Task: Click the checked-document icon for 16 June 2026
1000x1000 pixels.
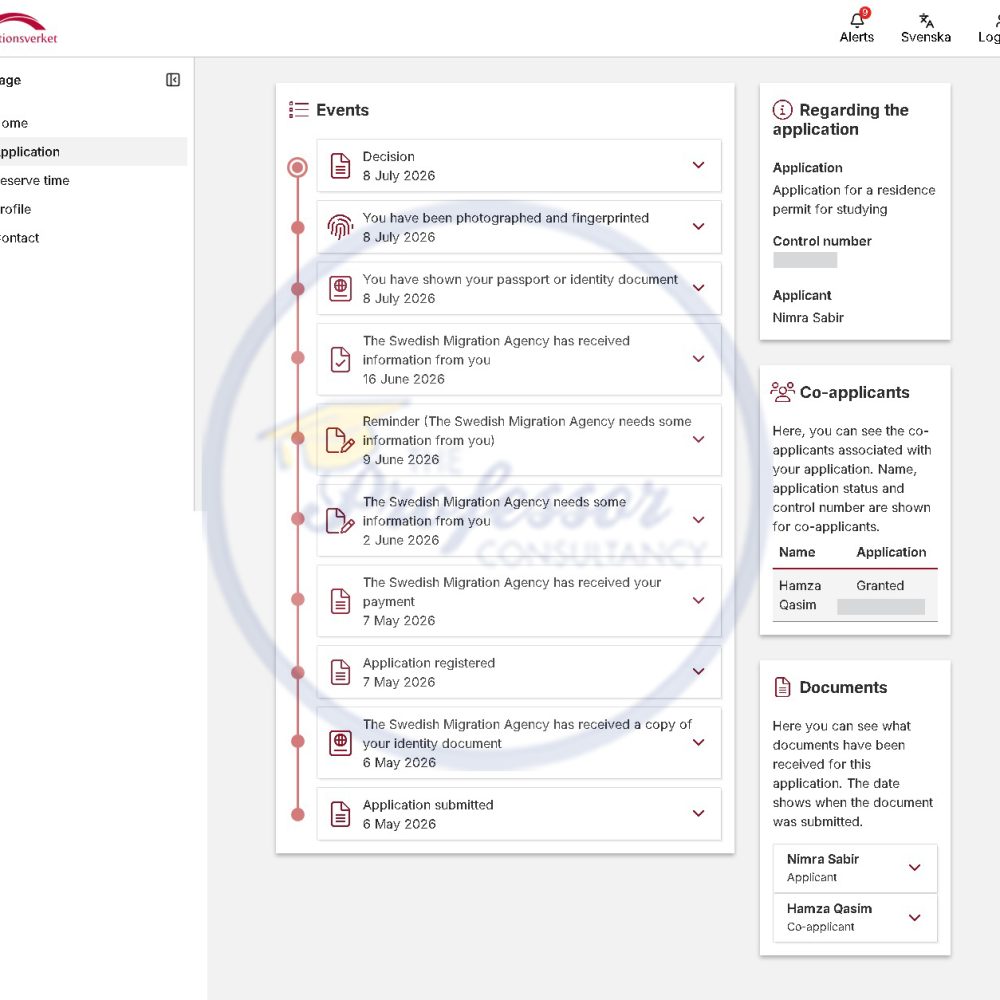Action: [341, 360]
